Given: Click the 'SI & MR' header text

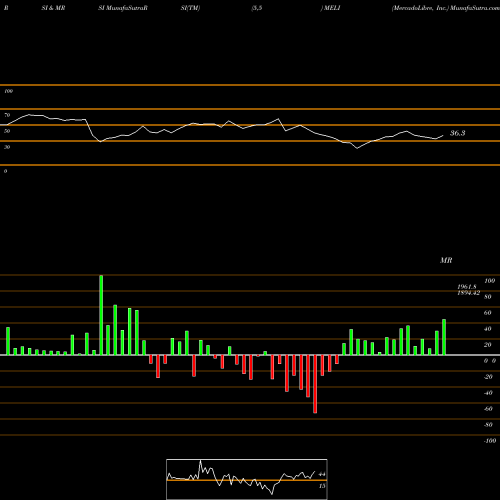Looking at the screenshot, I should pos(53,8).
